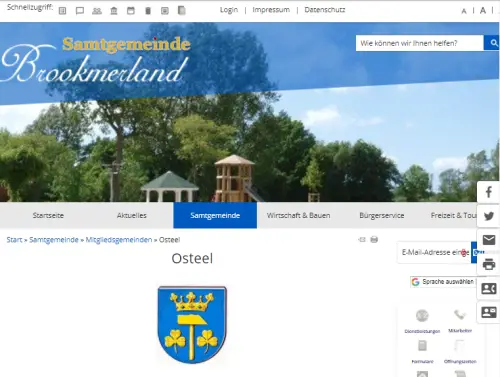Click the Login link
The height and width of the screenshot is (377, 500).
pyautogui.click(x=229, y=10)
